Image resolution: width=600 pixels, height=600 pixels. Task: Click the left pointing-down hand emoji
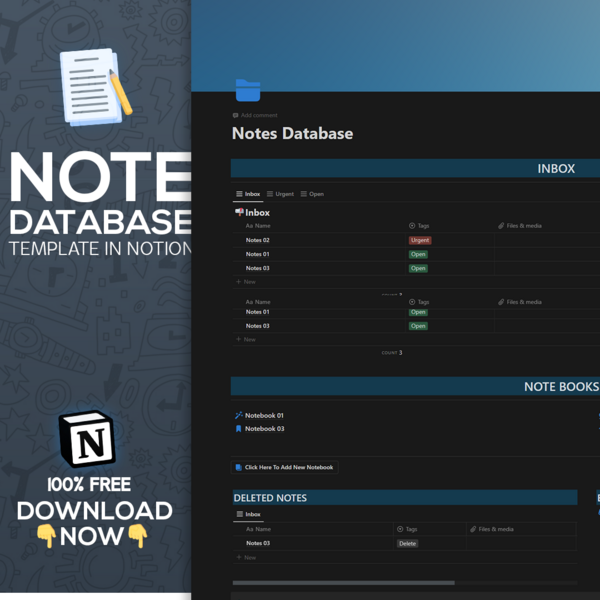pos(46,536)
